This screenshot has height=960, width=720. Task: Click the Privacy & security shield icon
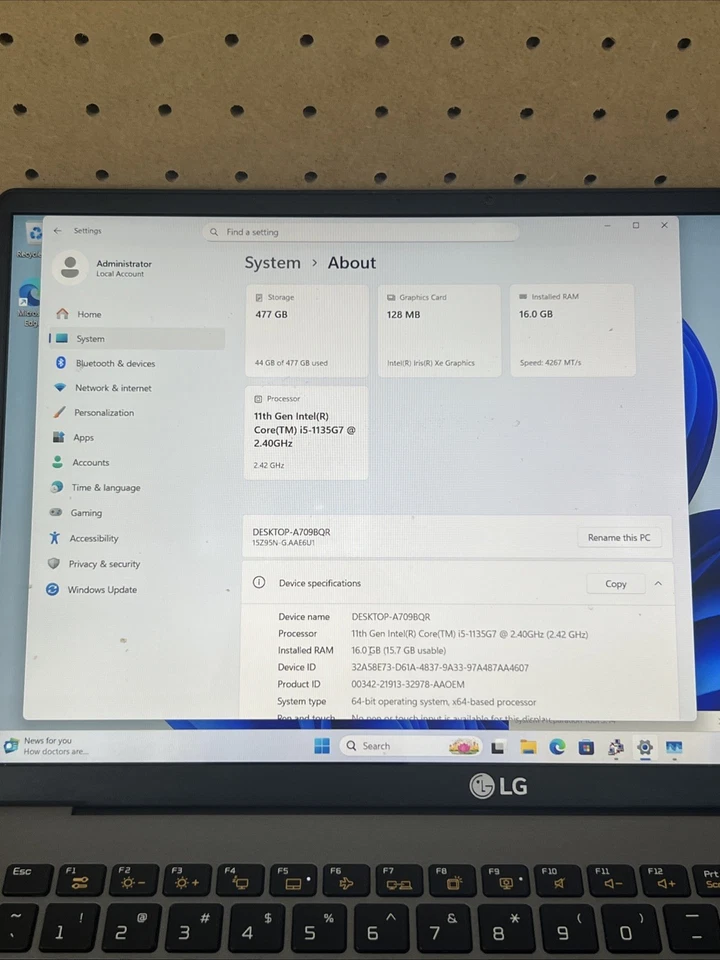coord(54,563)
